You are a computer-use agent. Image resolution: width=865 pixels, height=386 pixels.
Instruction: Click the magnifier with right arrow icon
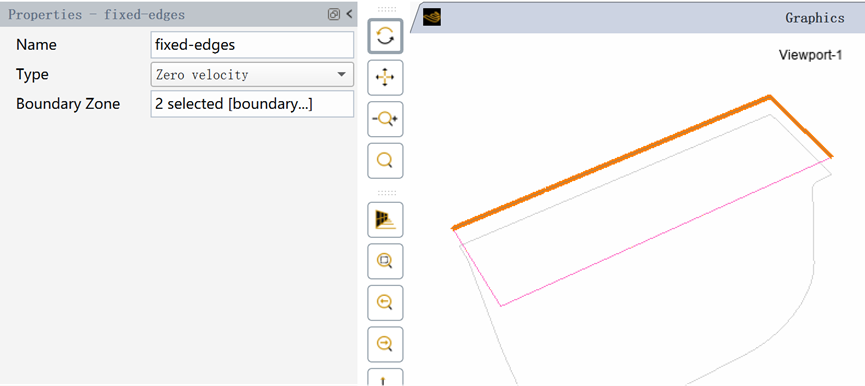point(385,344)
